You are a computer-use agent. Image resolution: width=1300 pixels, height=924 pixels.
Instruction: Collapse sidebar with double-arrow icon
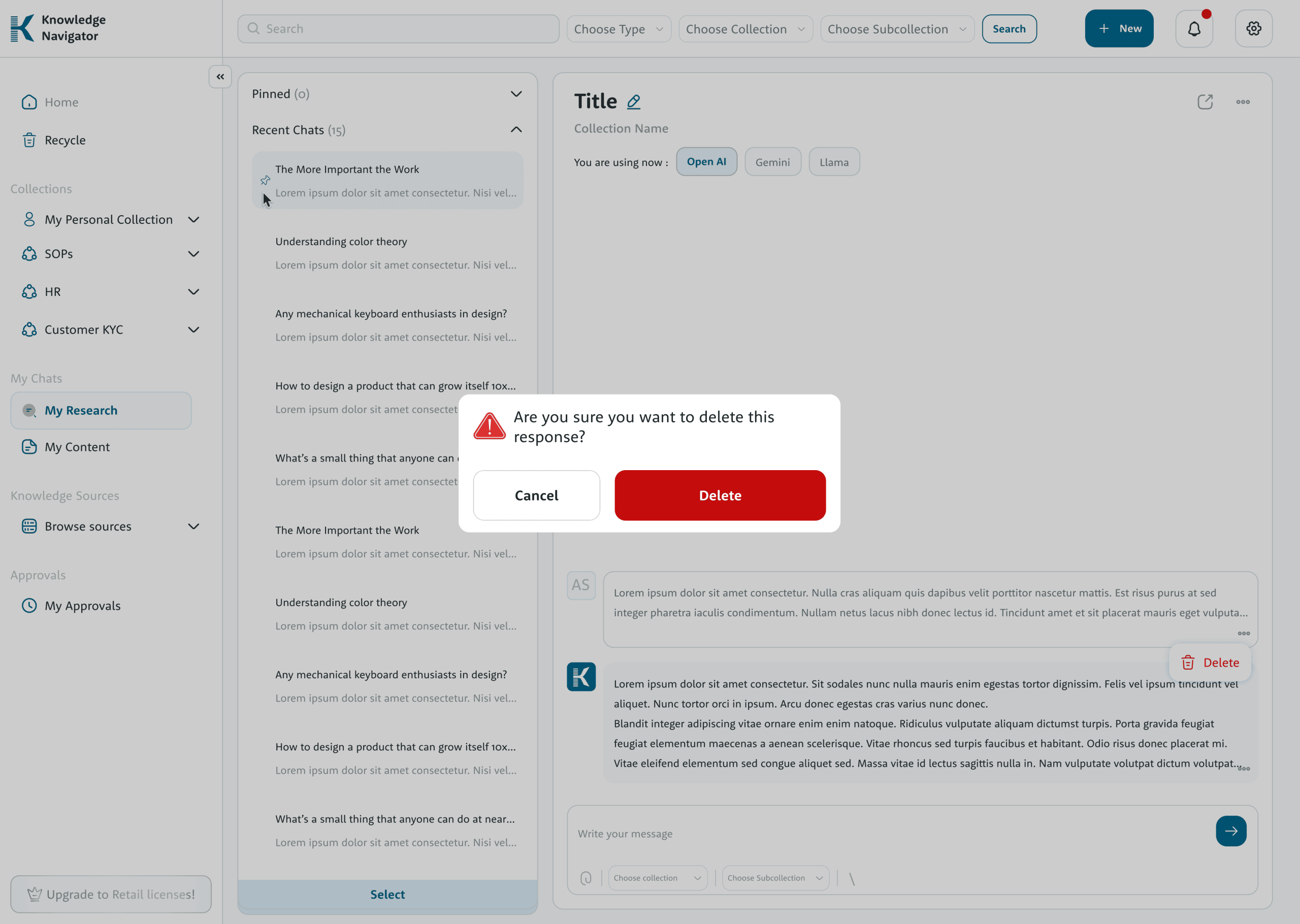coord(220,77)
